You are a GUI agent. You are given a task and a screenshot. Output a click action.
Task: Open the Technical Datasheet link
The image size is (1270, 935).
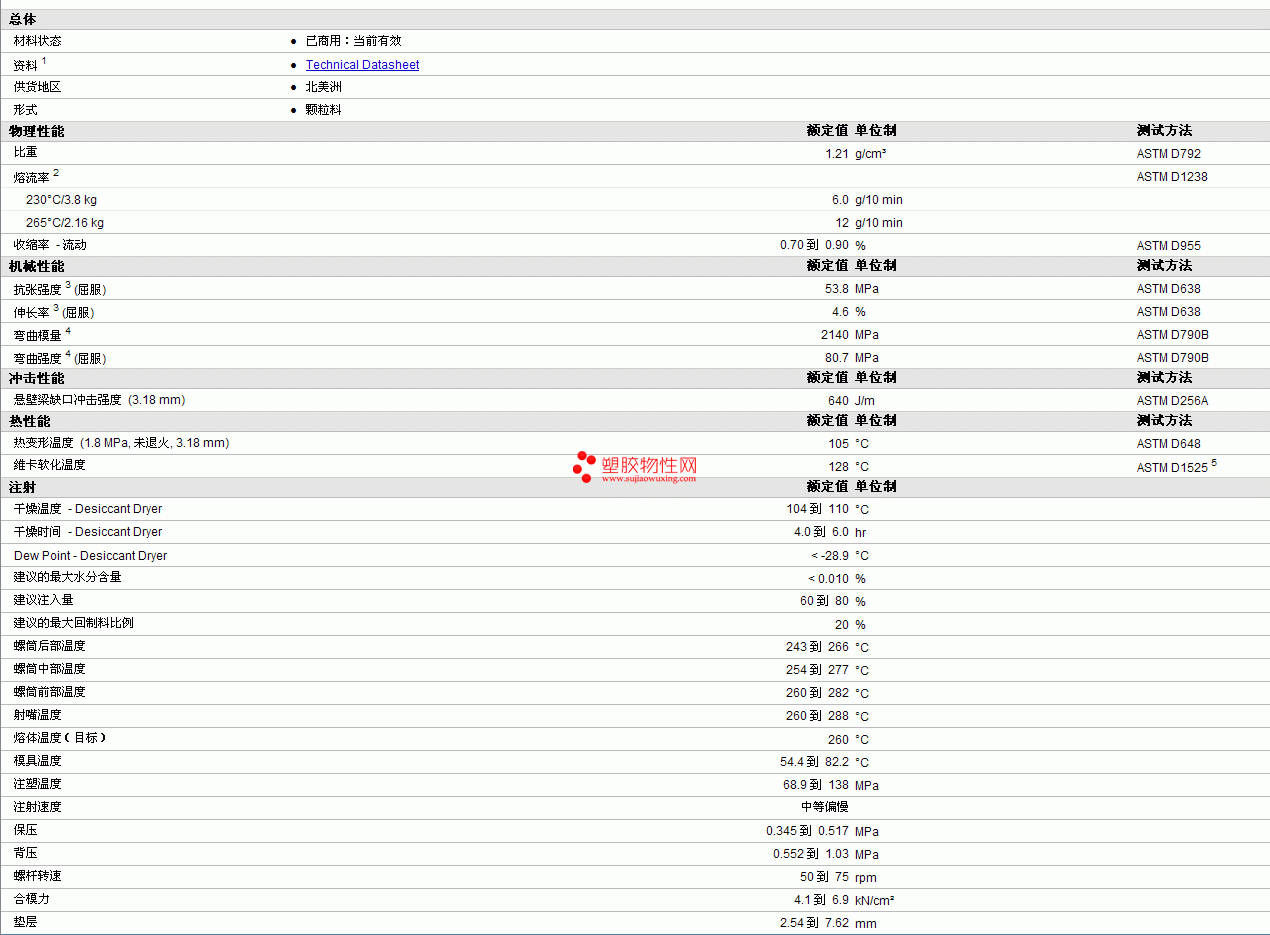pyautogui.click(x=362, y=65)
